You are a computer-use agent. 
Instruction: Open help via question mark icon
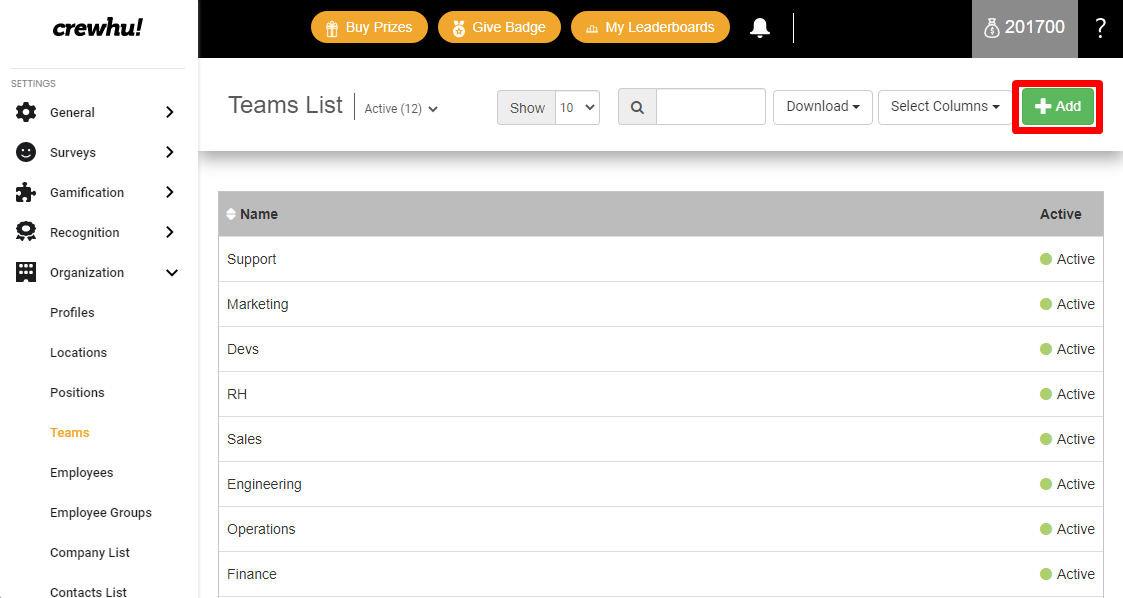1100,28
